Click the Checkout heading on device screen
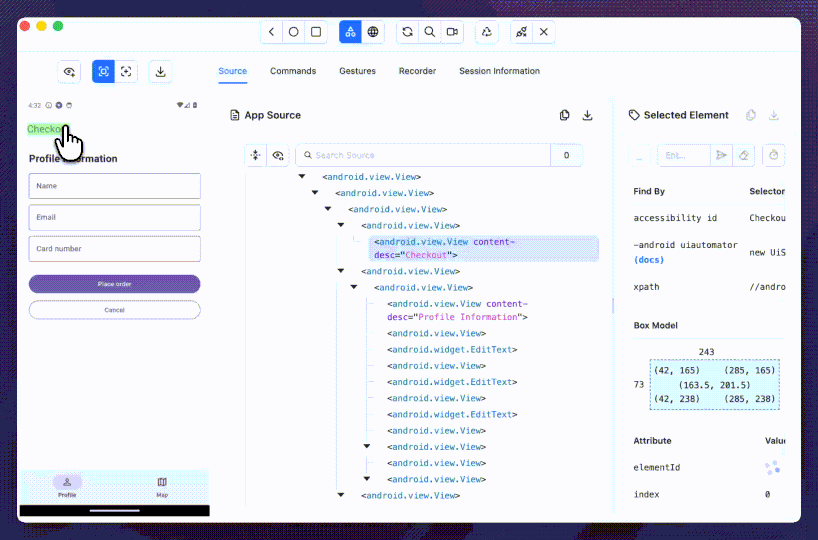The width and height of the screenshot is (818, 540). [x=48, y=129]
